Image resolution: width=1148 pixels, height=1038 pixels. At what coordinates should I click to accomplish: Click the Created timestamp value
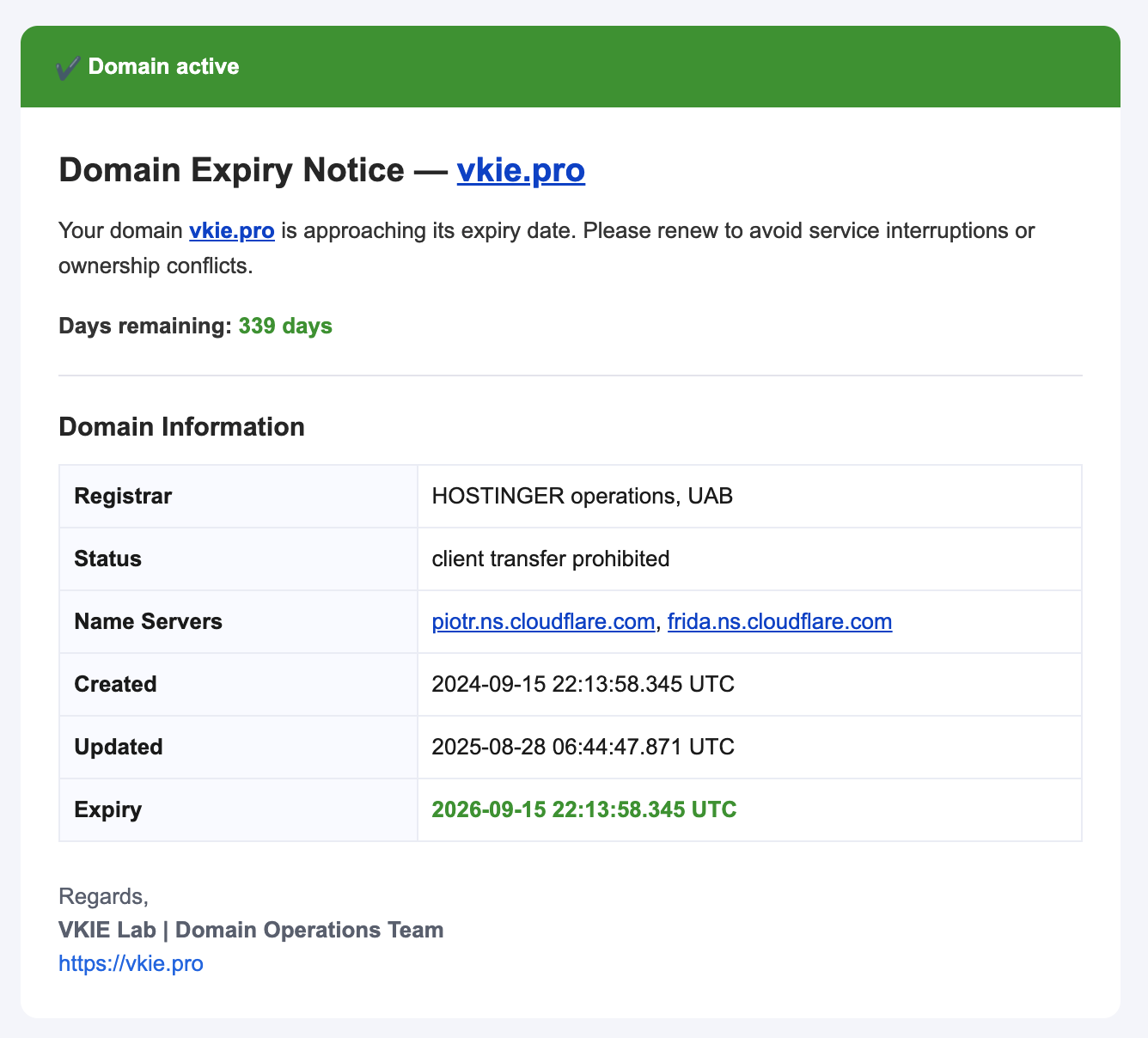(583, 684)
